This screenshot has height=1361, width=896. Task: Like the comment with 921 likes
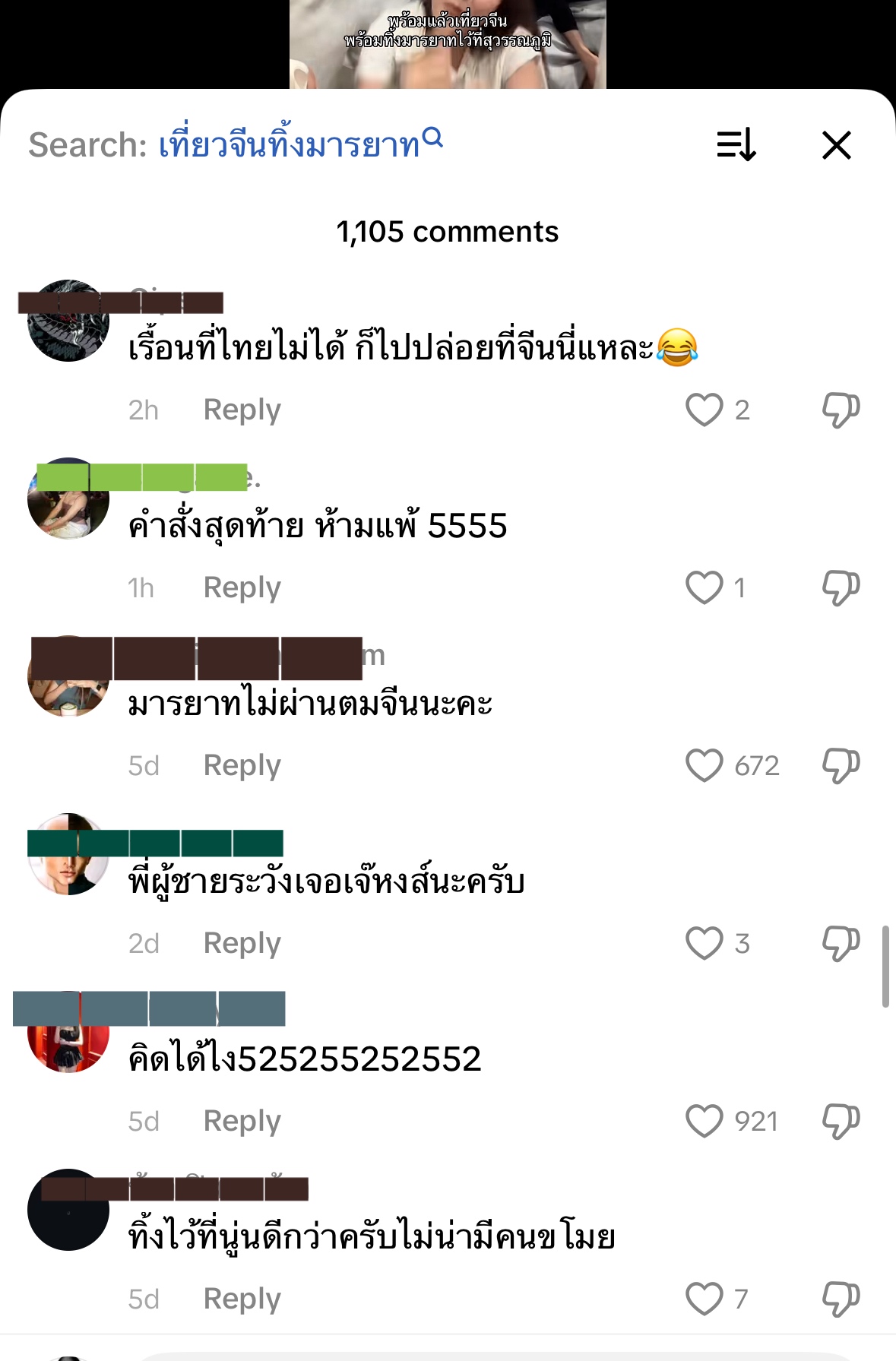tap(704, 1121)
